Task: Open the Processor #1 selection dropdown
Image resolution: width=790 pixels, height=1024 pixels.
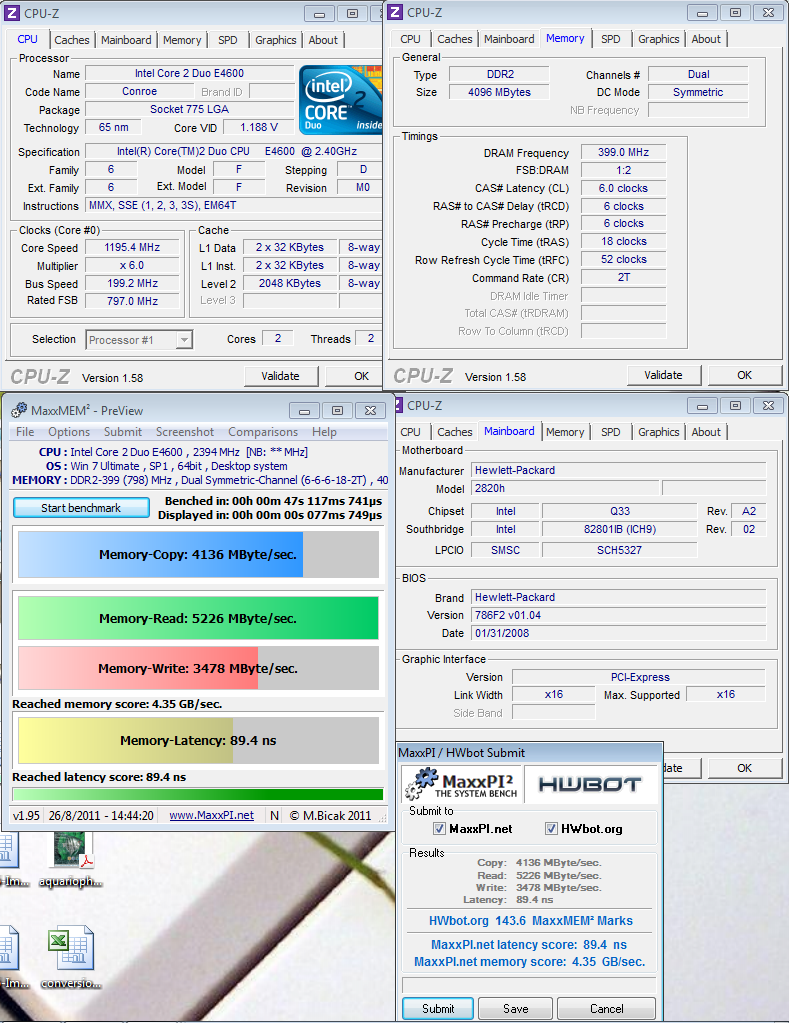Action: [x=184, y=340]
